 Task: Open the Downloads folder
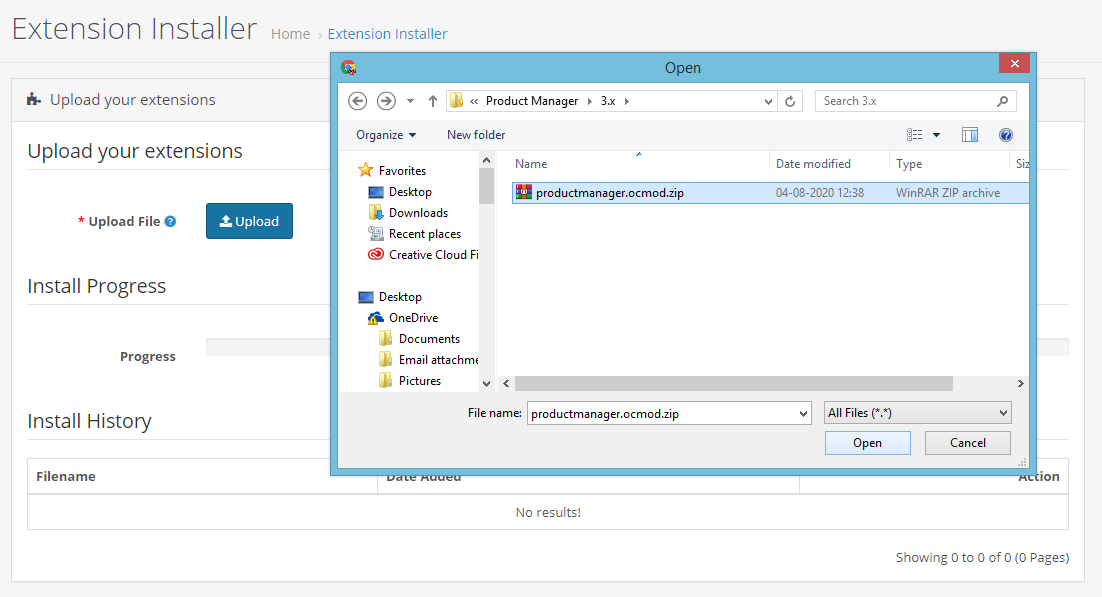(x=408, y=213)
